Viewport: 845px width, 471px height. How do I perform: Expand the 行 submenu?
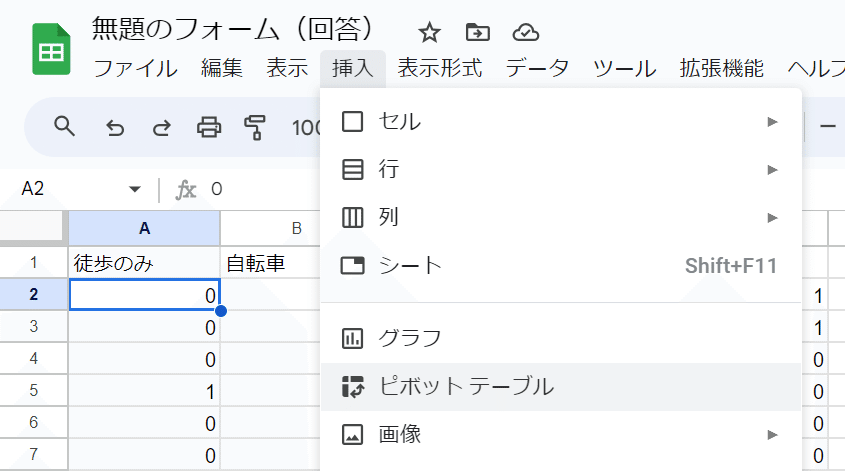click(560, 170)
